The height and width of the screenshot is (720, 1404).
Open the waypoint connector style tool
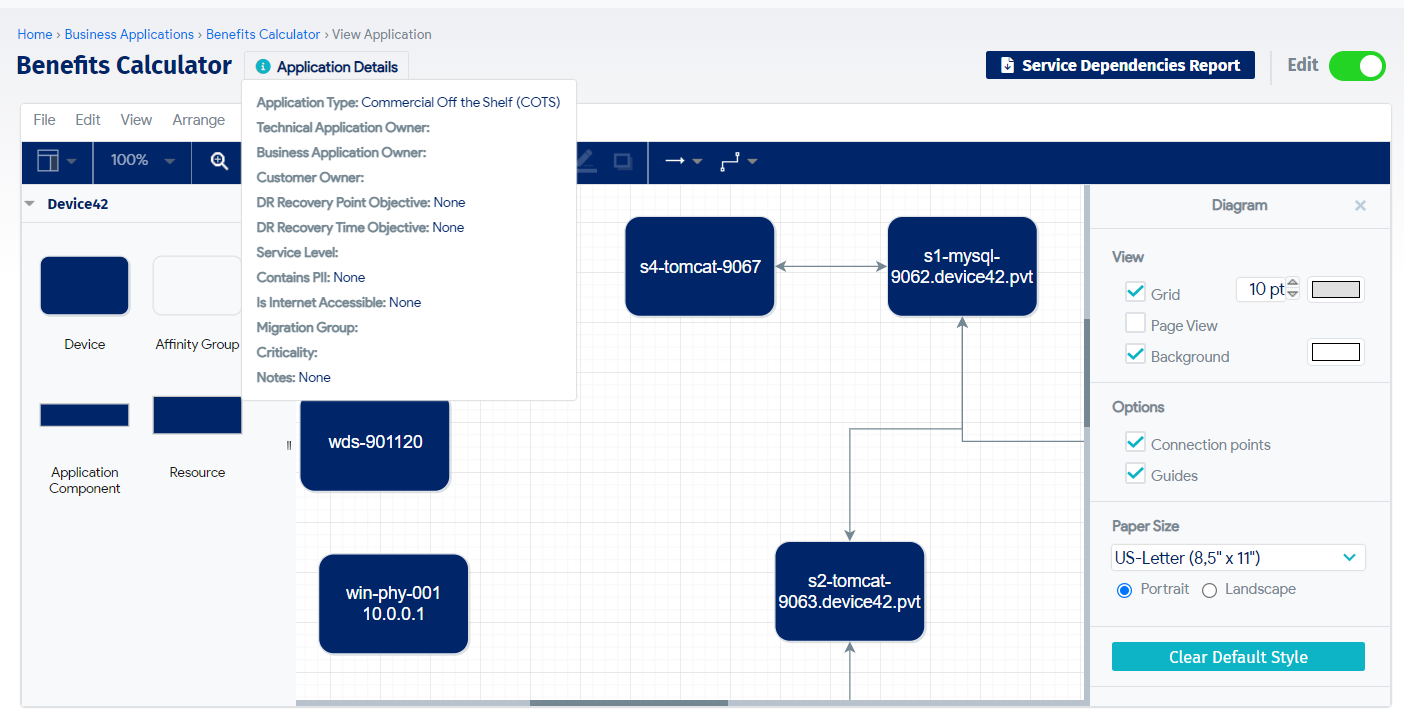(x=738, y=161)
